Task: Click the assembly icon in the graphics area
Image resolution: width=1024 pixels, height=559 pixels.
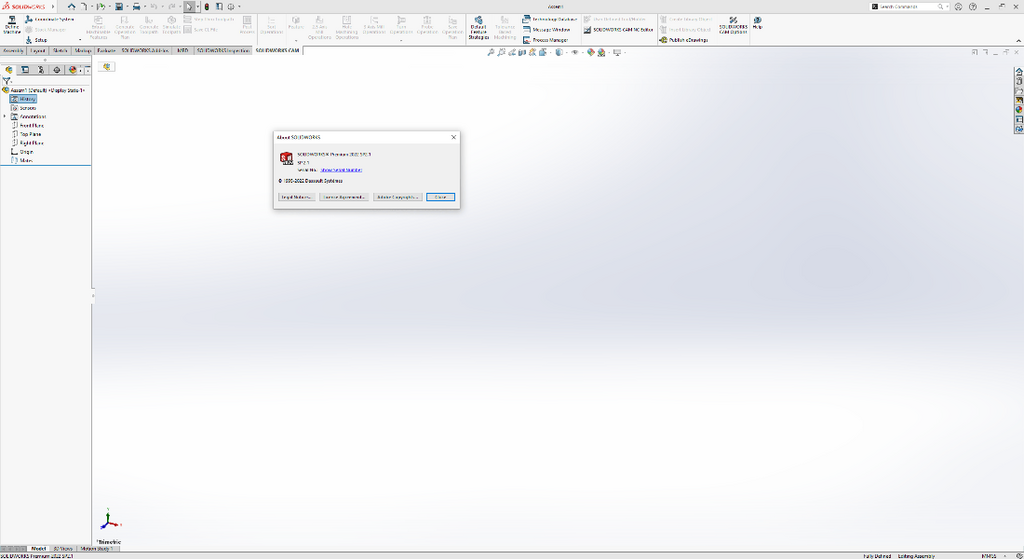Action: click(x=106, y=67)
